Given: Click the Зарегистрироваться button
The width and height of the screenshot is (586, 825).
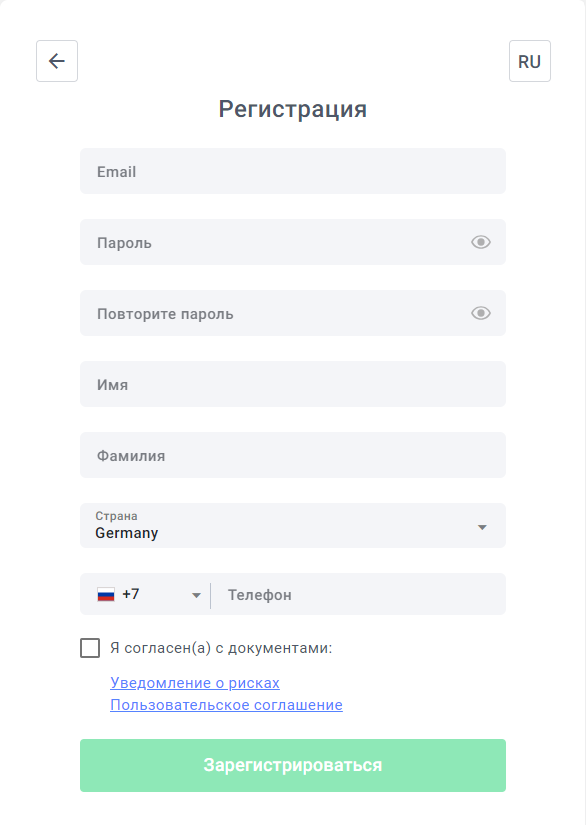Looking at the screenshot, I should click(293, 765).
